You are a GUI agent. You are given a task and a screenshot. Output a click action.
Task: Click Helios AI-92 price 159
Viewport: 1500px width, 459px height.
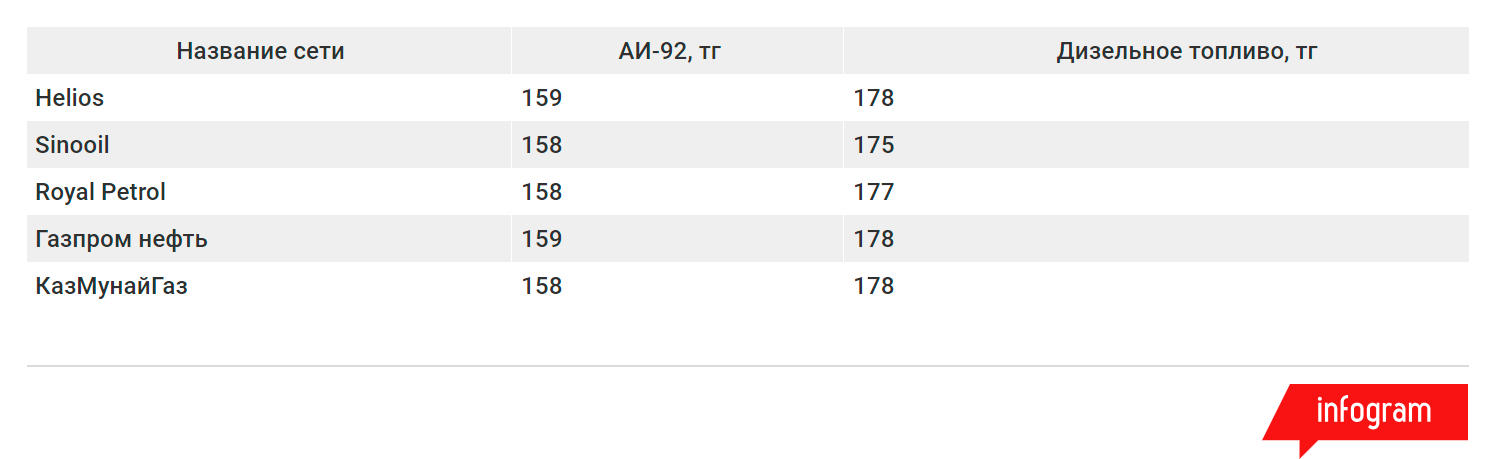[x=542, y=98]
